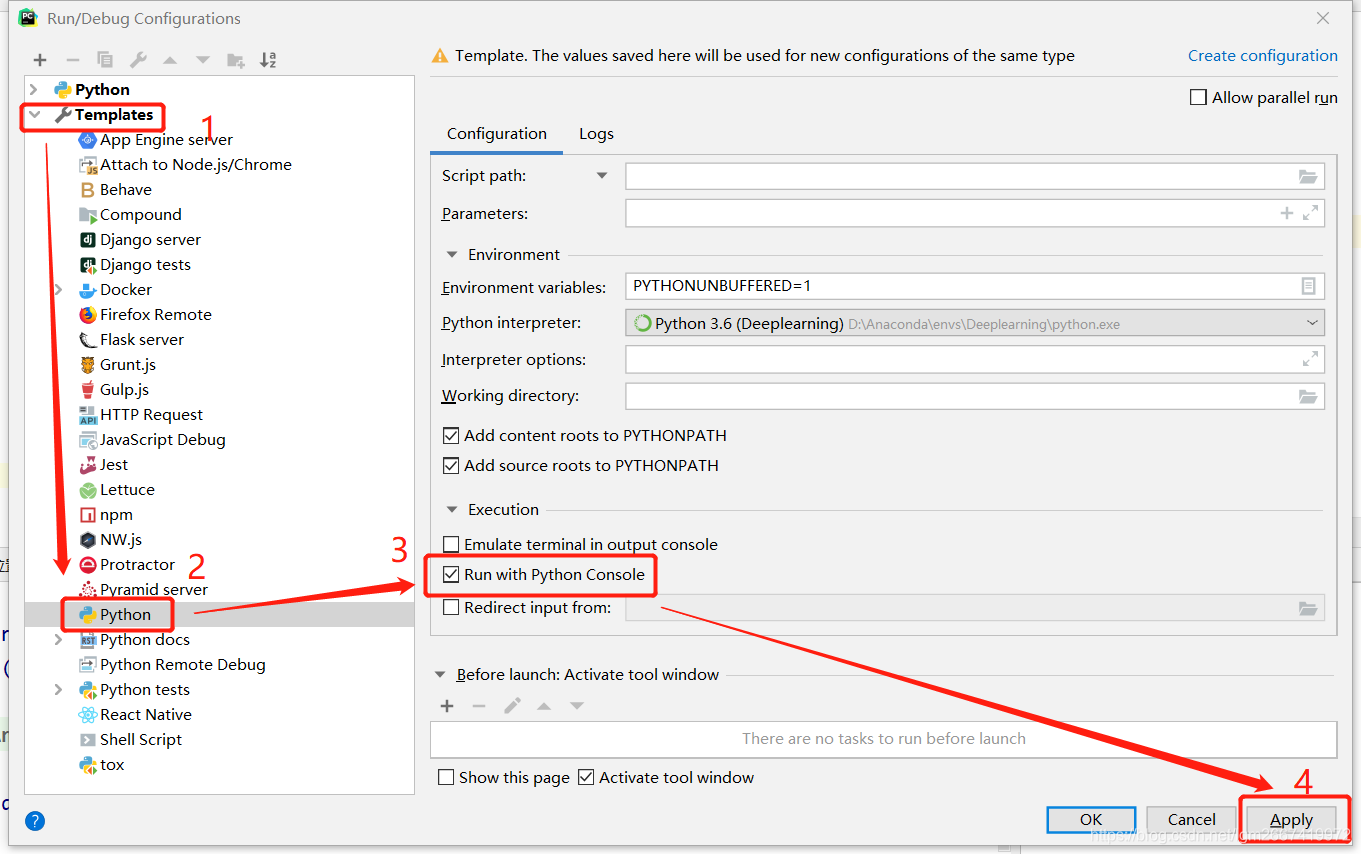1361x854 pixels.
Task: Browse for script path folder icon
Action: point(1308,176)
